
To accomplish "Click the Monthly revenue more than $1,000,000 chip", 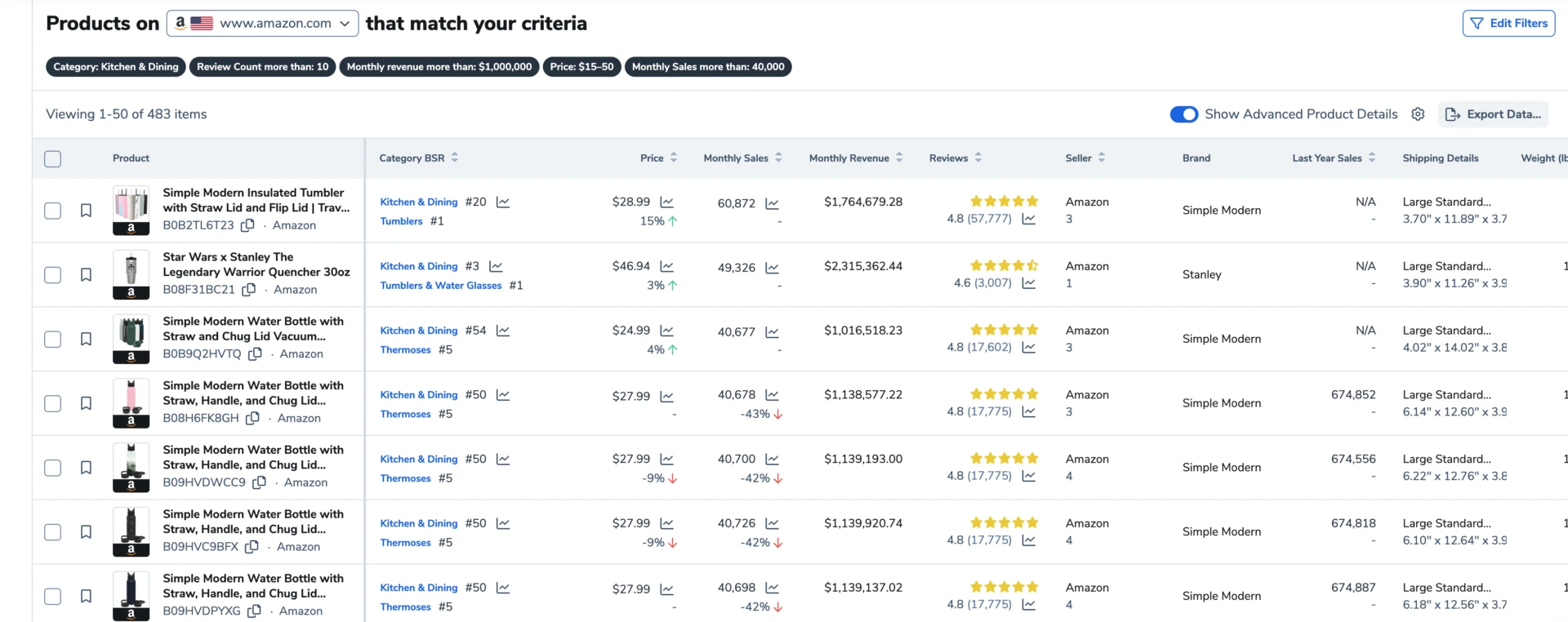I will tap(439, 67).
